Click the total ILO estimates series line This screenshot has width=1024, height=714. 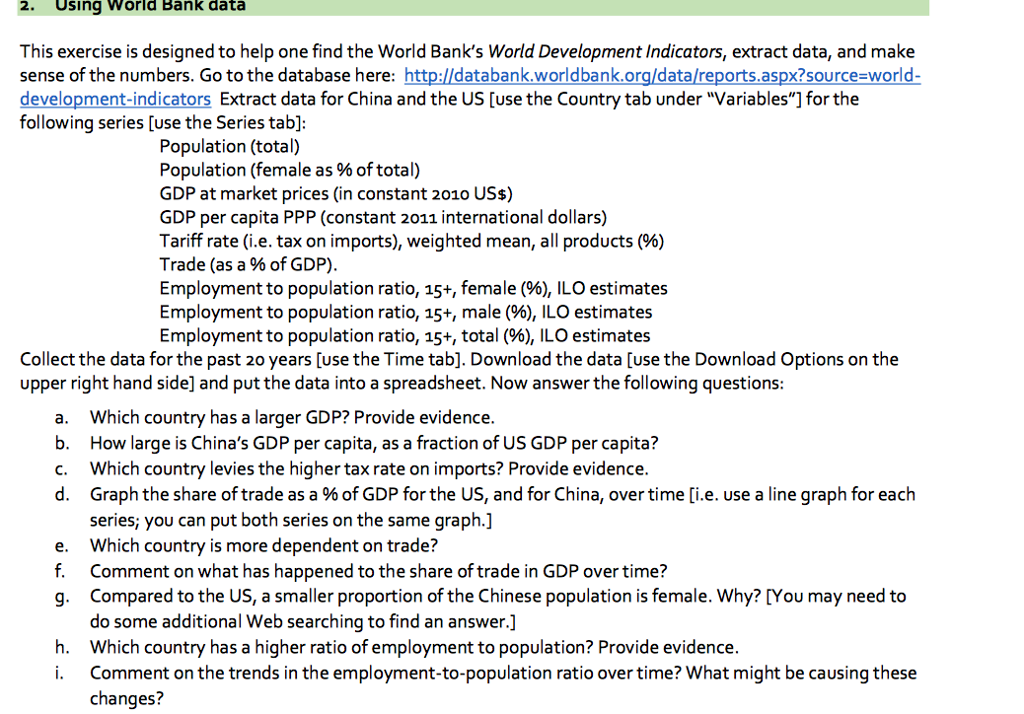(403, 335)
